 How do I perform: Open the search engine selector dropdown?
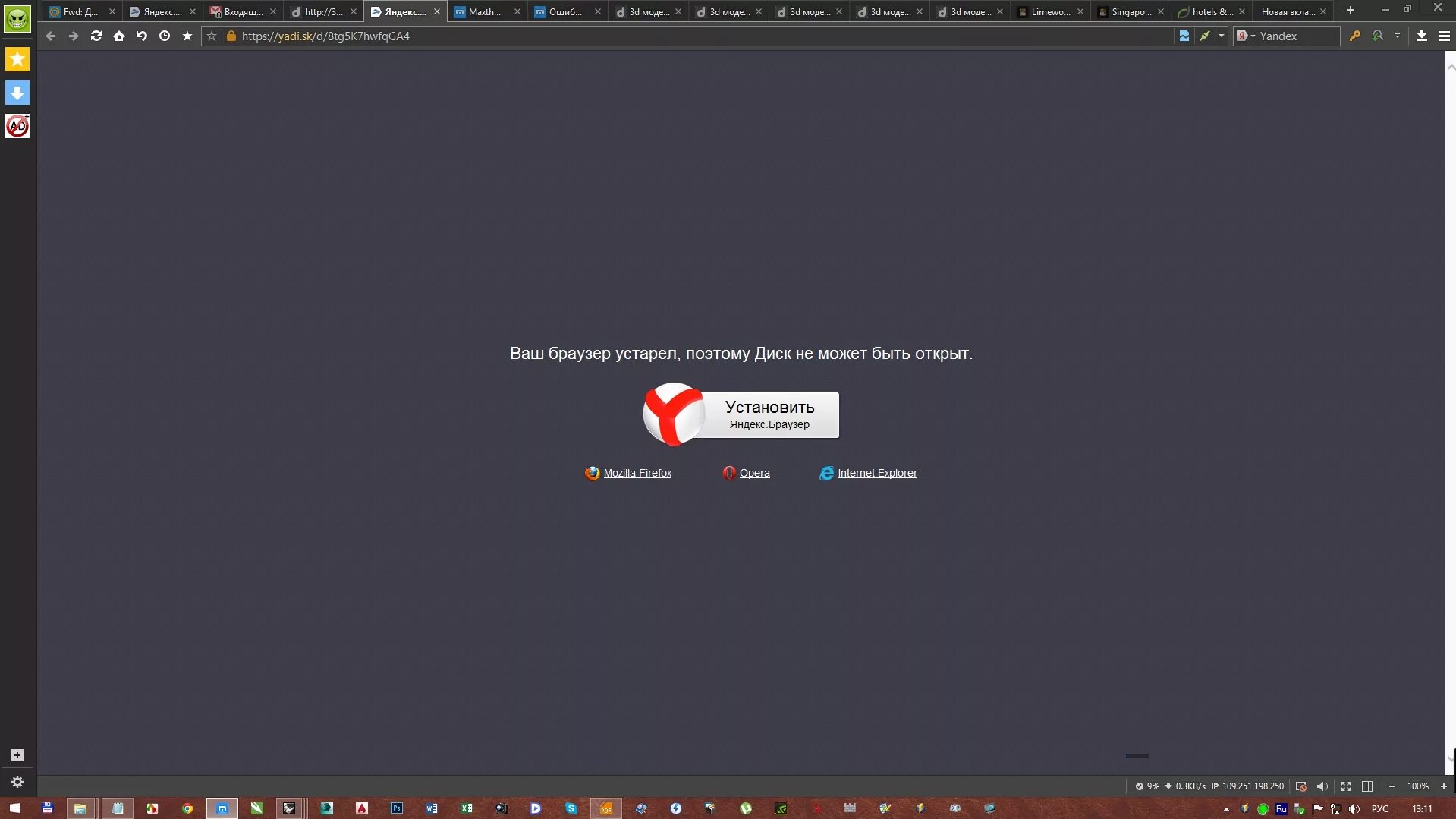pyautogui.click(x=1246, y=36)
